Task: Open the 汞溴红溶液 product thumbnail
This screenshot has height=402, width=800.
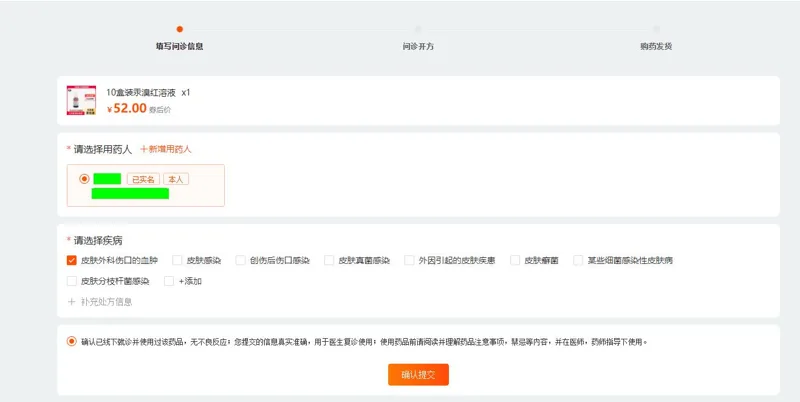Action: click(81, 100)
